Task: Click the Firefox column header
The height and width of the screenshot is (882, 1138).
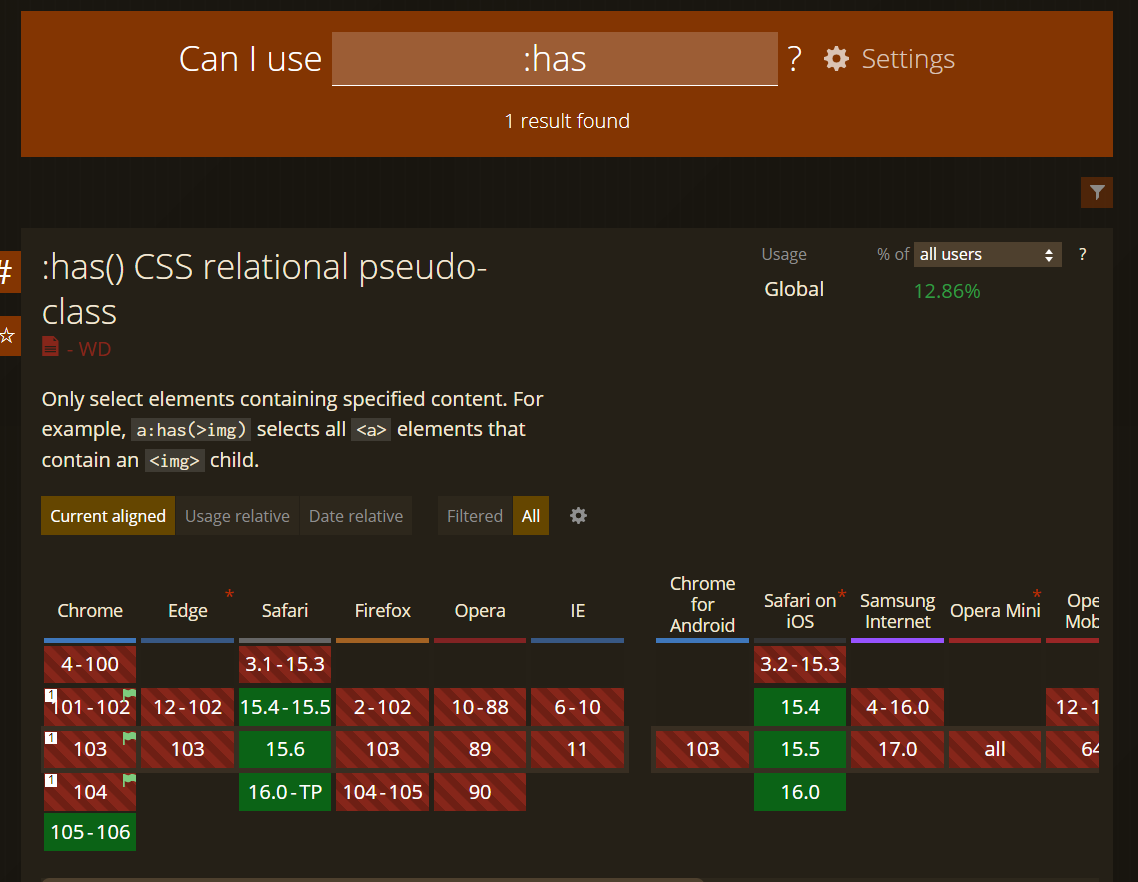Action: 382,611
